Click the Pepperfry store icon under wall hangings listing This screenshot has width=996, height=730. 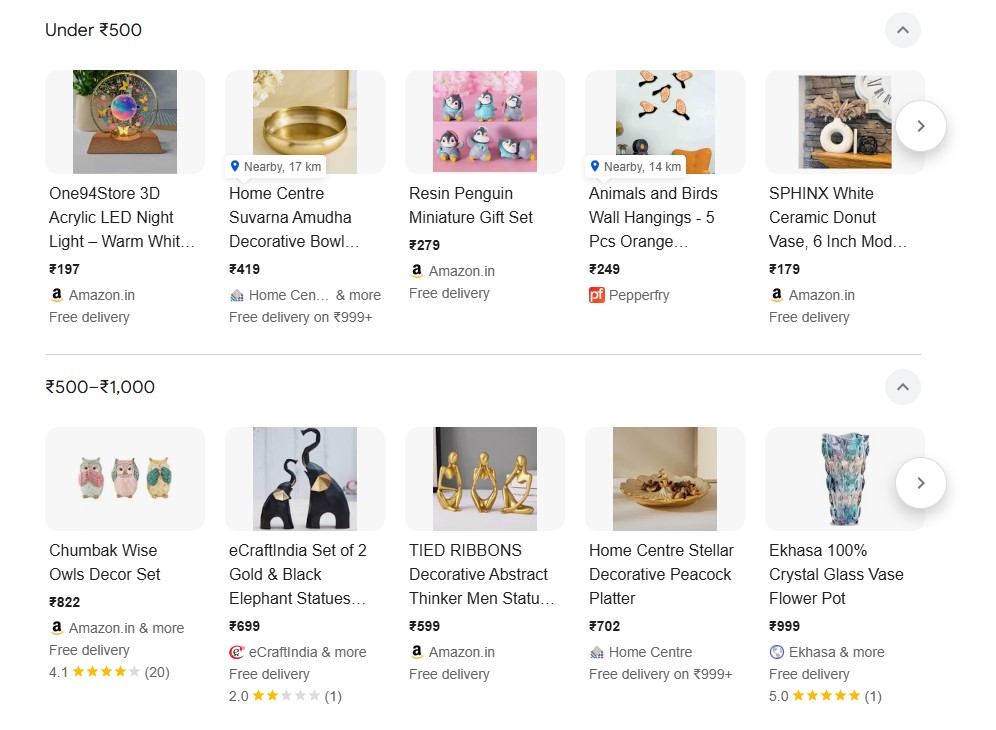click(599, 295)
